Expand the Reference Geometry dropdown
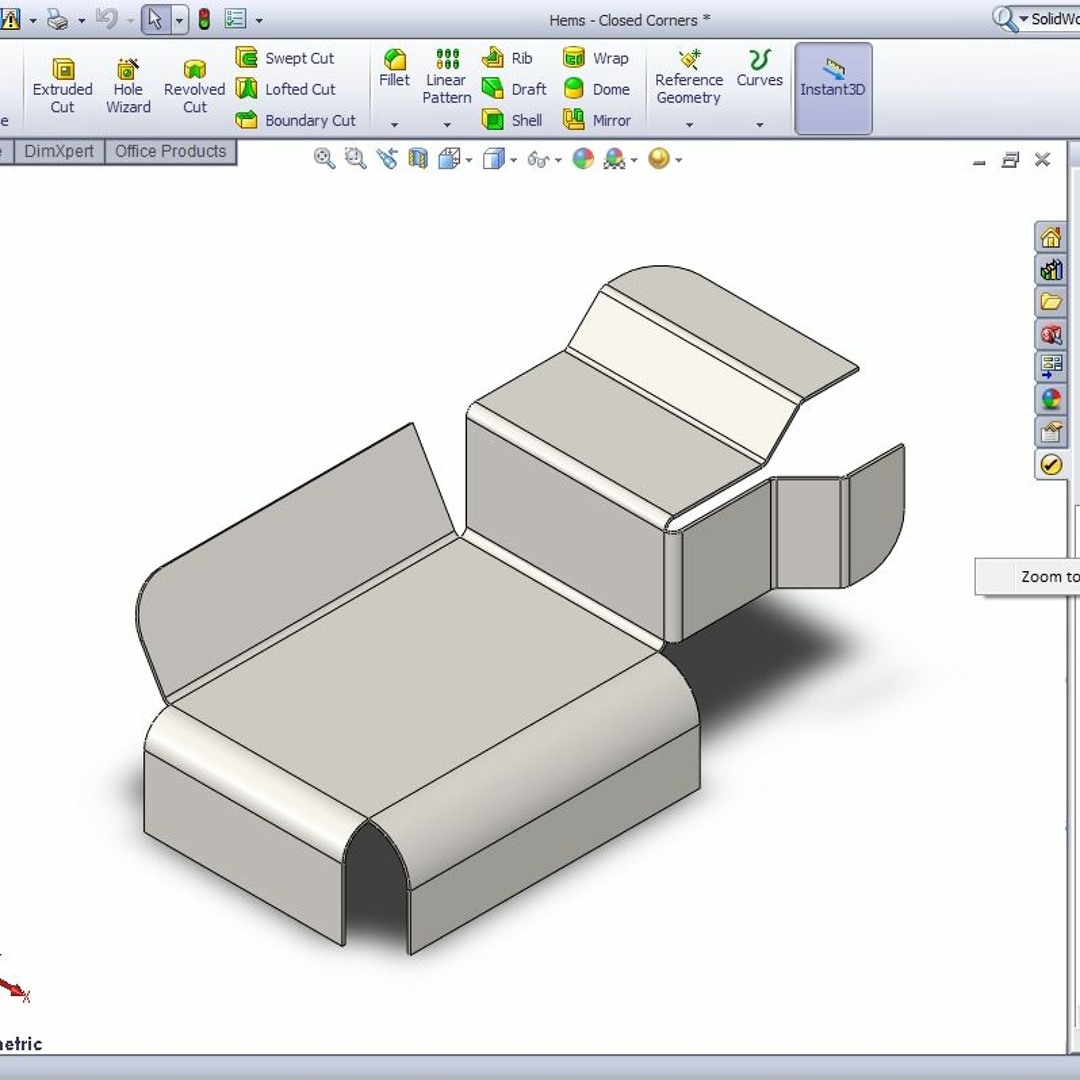1080x1080 pixels. click(689, 125)
